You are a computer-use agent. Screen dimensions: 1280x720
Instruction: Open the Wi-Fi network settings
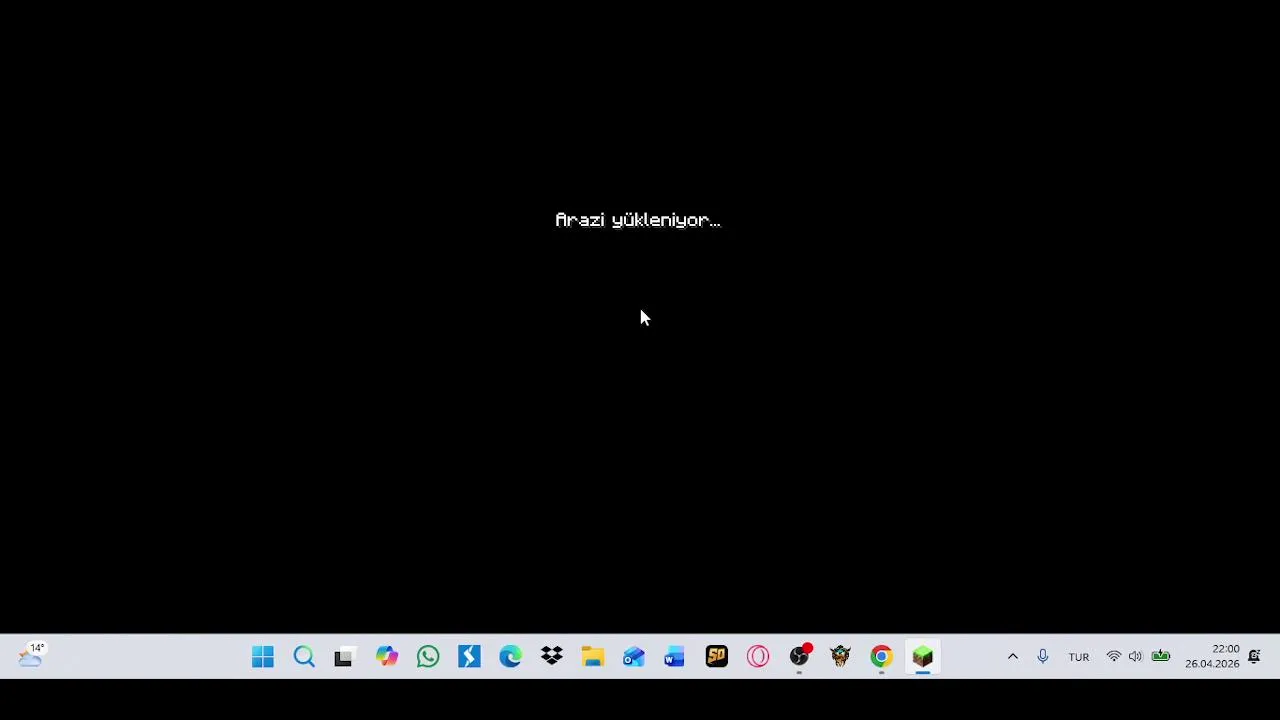pyautogui.click(x=1113, y=657)
